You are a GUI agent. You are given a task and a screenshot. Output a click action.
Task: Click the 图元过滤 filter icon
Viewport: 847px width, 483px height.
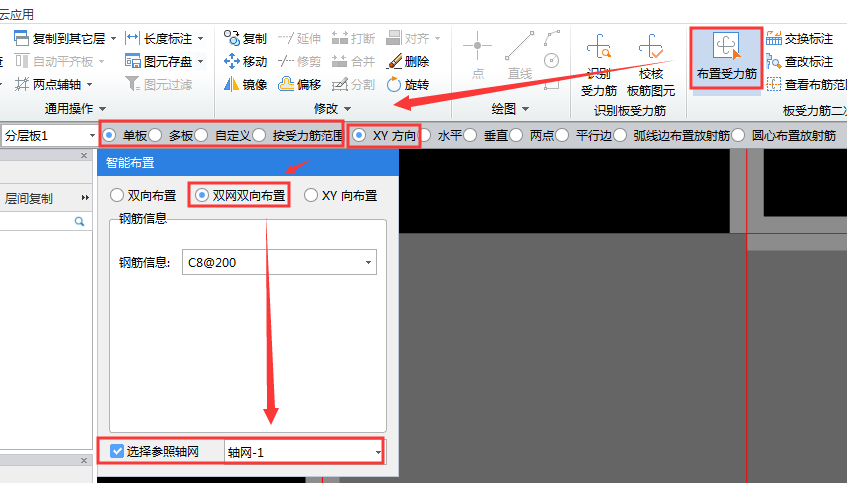click(x=132, y=84)
